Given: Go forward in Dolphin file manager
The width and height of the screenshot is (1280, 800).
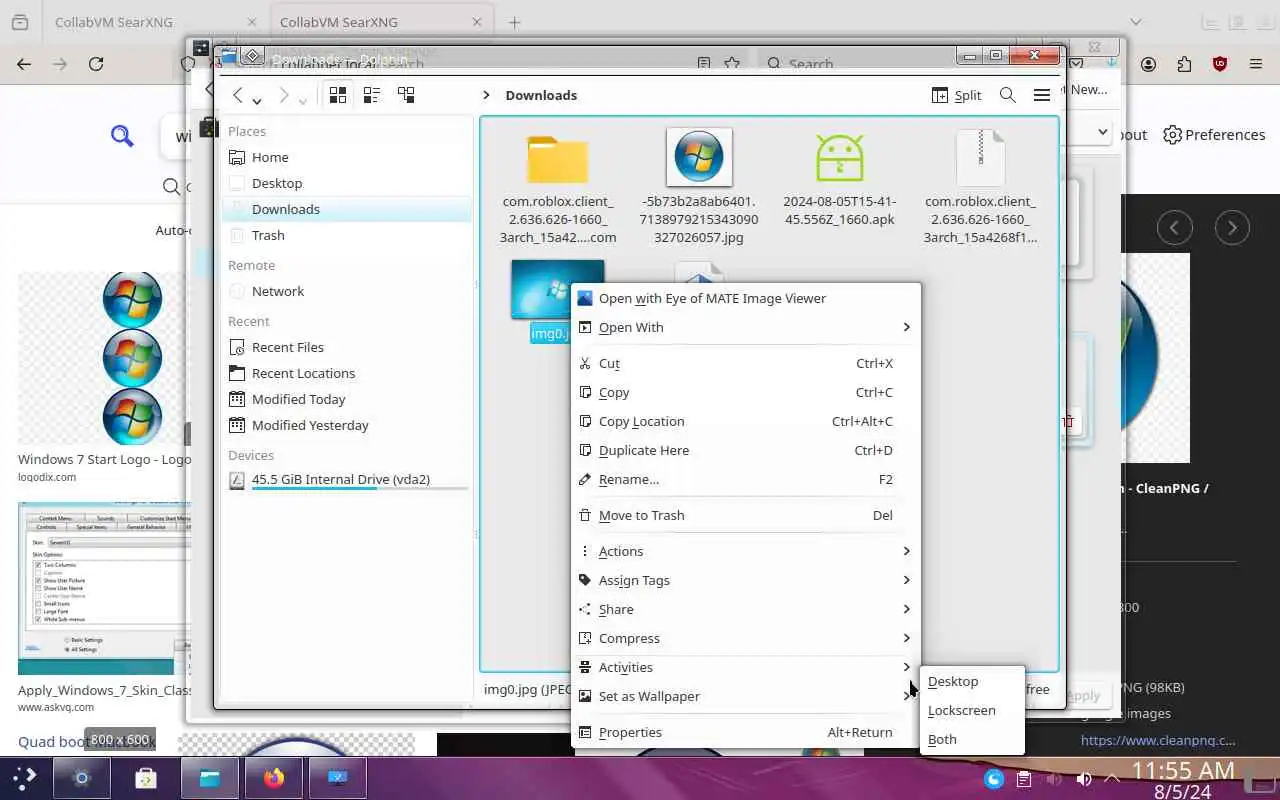Looking at the screenshot, I should pyautogui.click(x=284, y=95).
